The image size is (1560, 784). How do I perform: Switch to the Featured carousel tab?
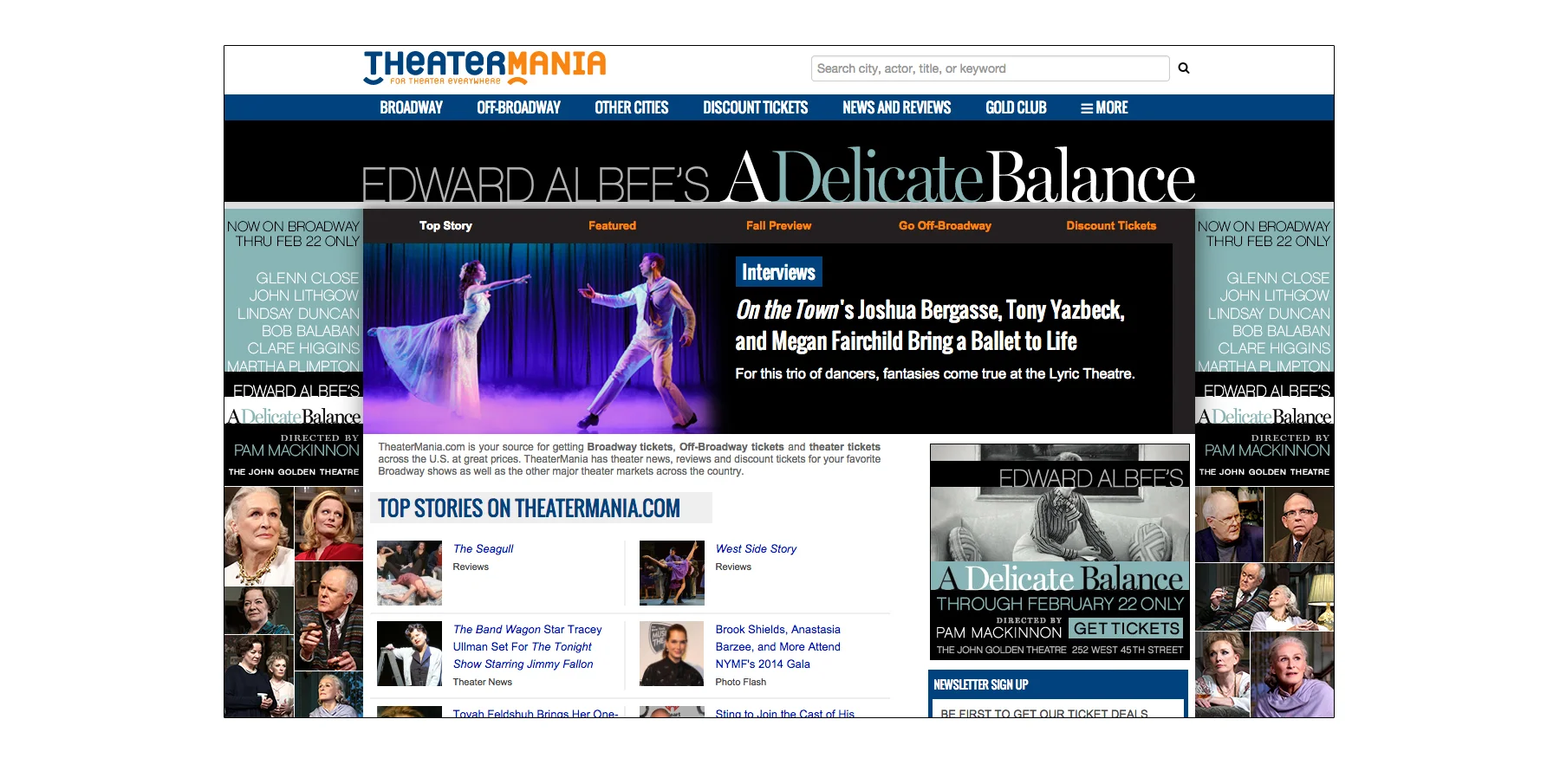612,225
